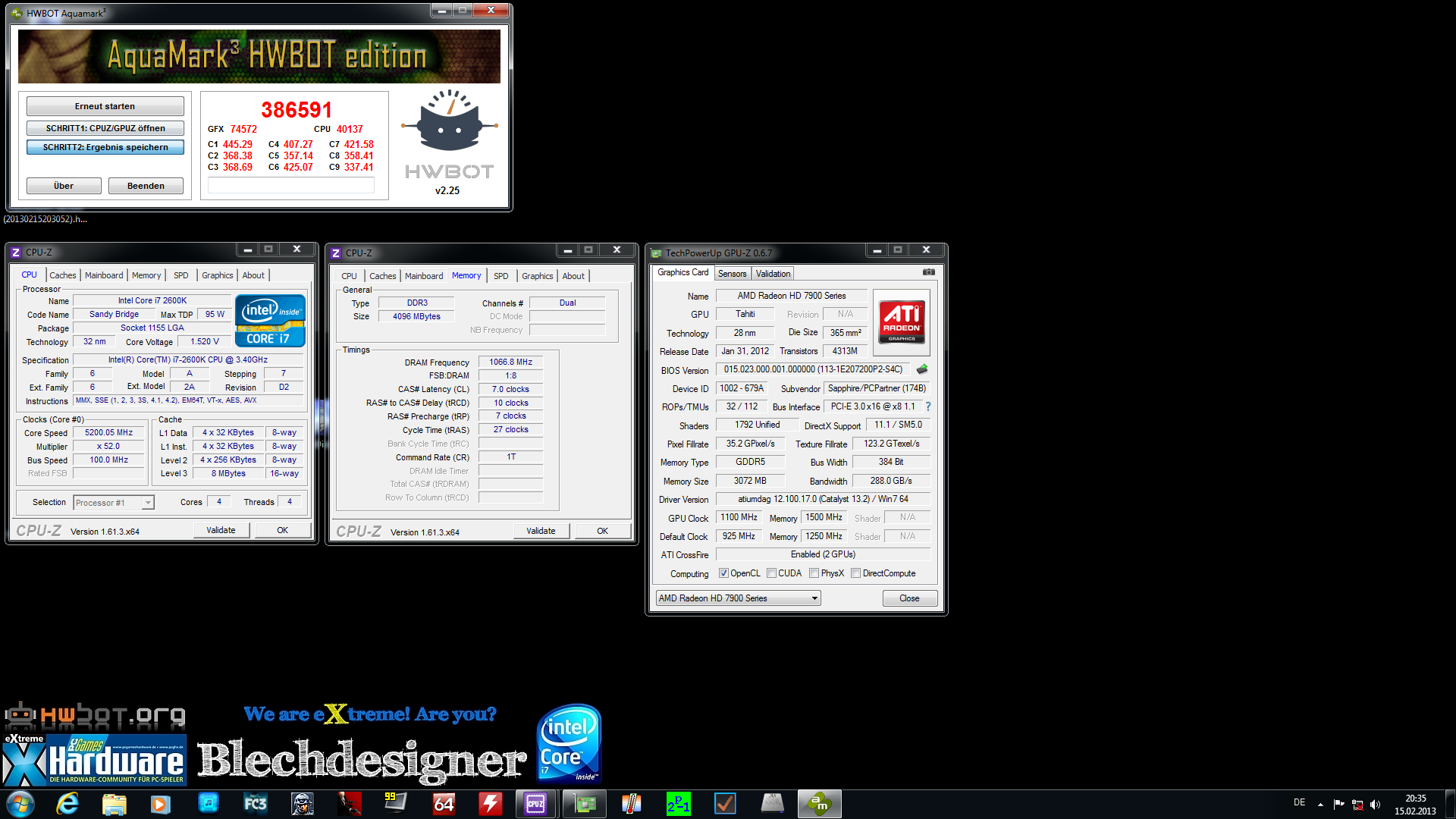1456x819 pixels.
Task: Show hidden tray icons arrow
Action: 1320,804
